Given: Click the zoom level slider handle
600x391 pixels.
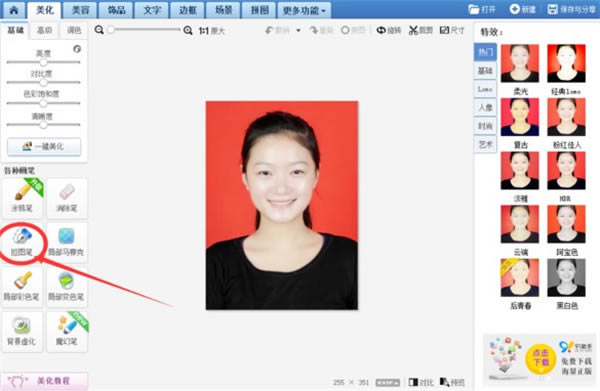Looking at the screenshot, I should click(x=111, y=29).
